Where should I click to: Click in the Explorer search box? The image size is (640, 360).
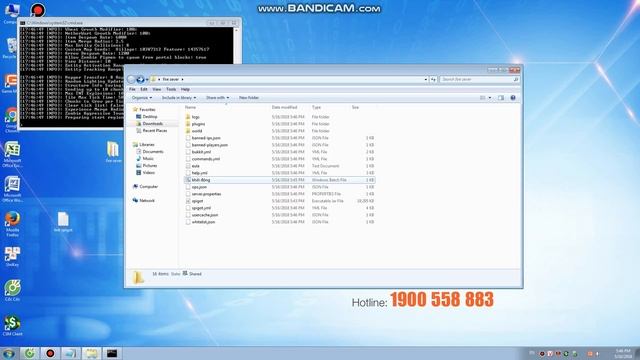480,79
